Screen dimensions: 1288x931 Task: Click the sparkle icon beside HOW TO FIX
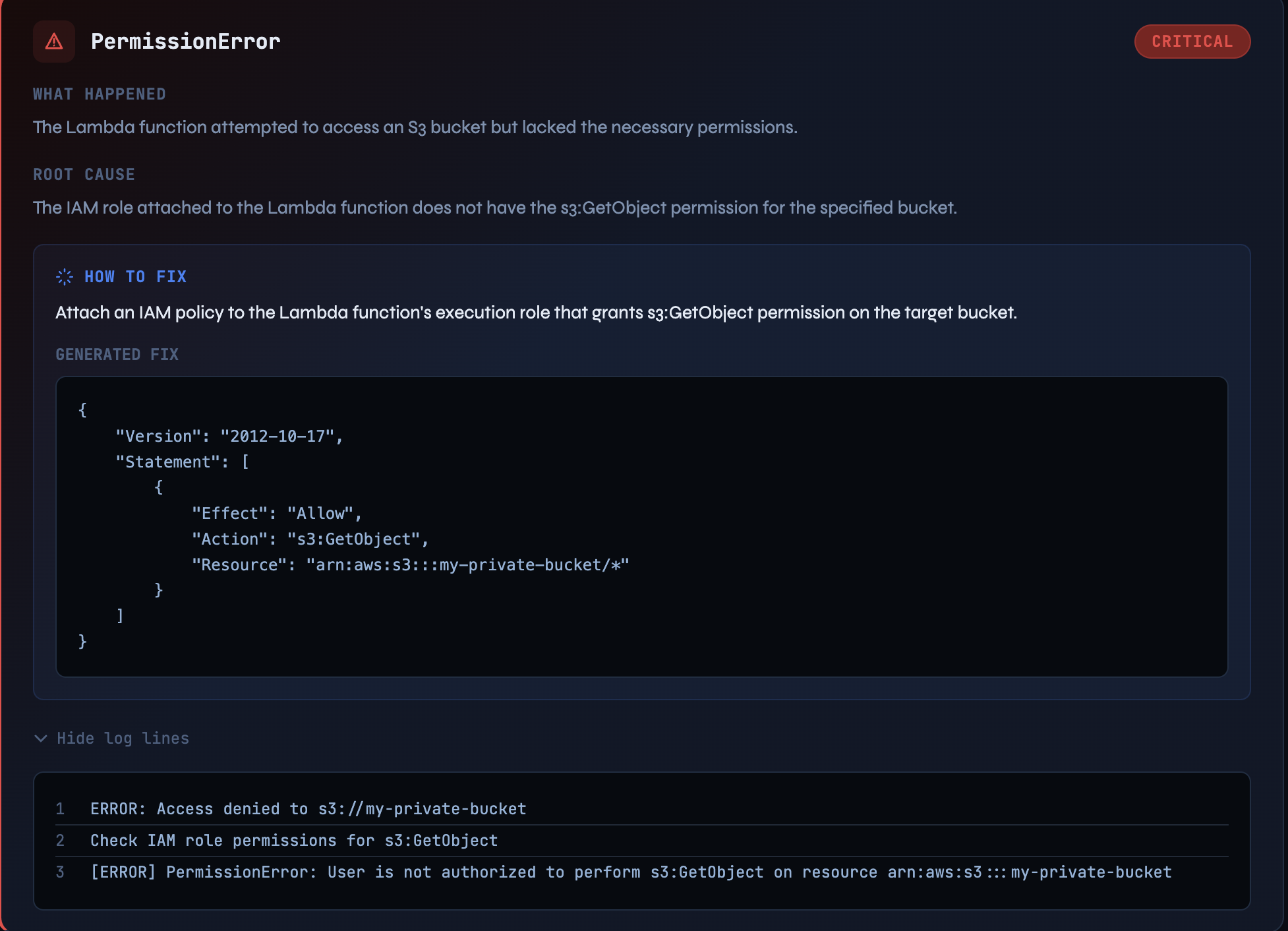(65, 277)
